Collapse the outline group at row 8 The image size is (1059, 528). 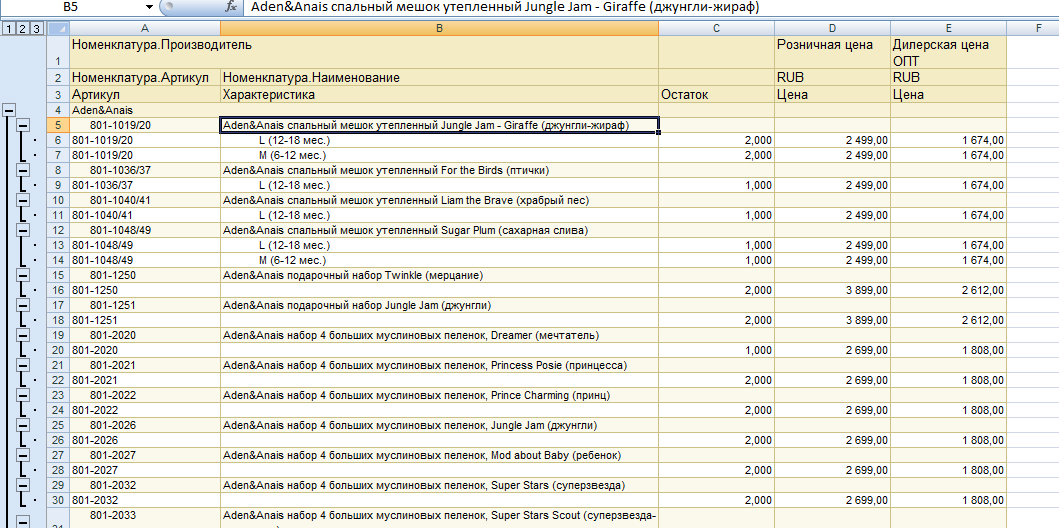(x=22, y=169)
